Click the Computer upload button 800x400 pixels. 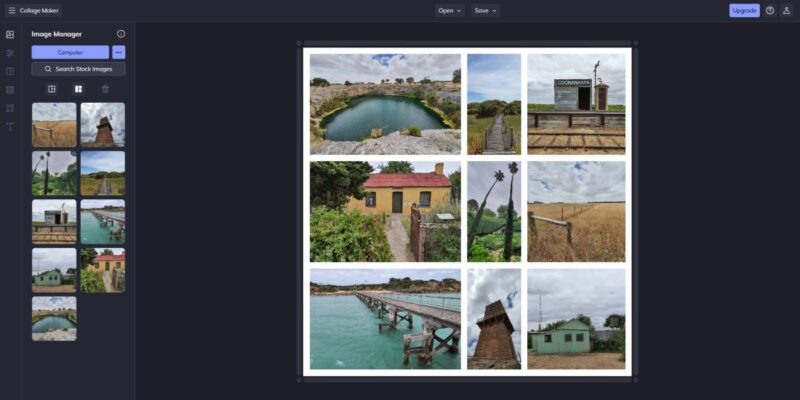pos(70,52)
